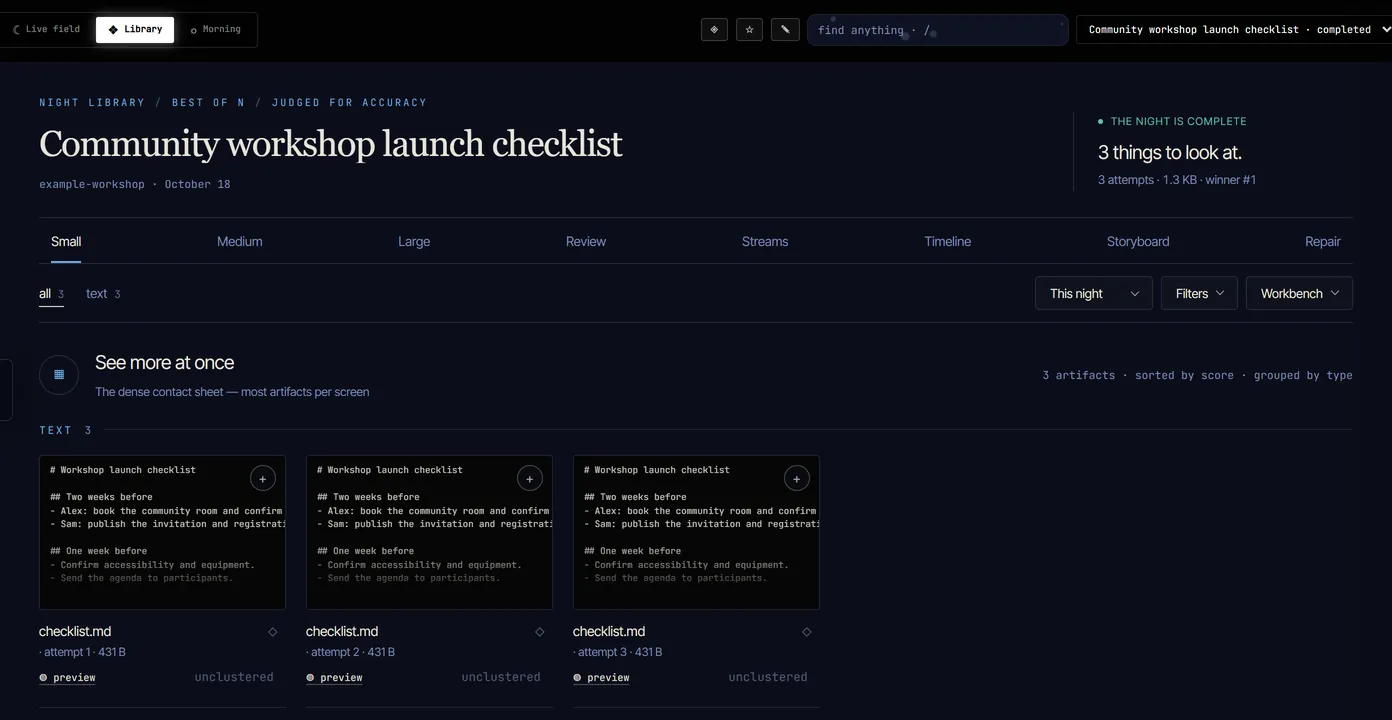Click the plus button on attempt 1 card
1392x720 pixels.
coord(263,479)
